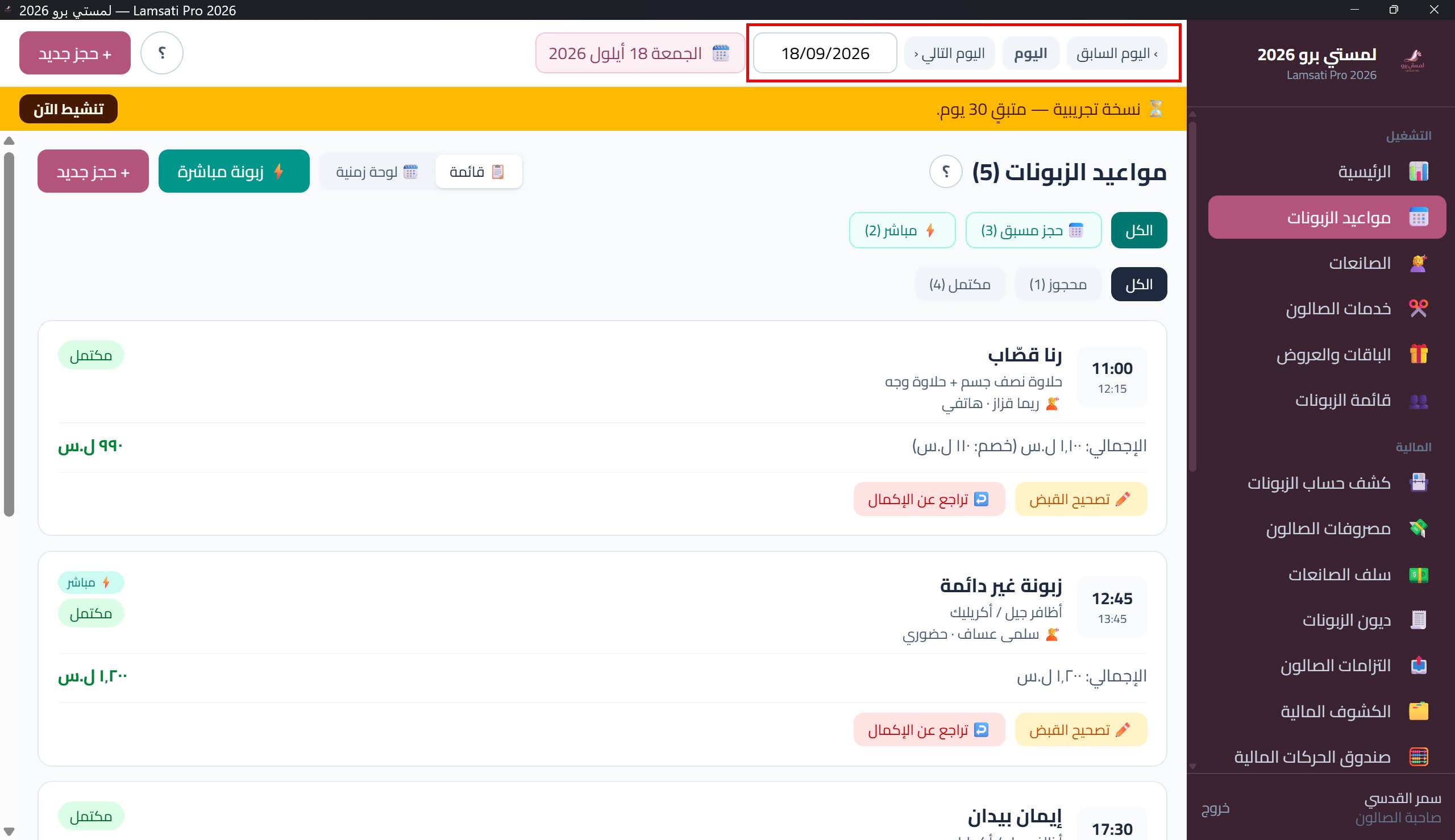This screenshot has width=1455, height=840.
Task: Click user name سمر القدسي
Action: click(x=1402, y=799)
